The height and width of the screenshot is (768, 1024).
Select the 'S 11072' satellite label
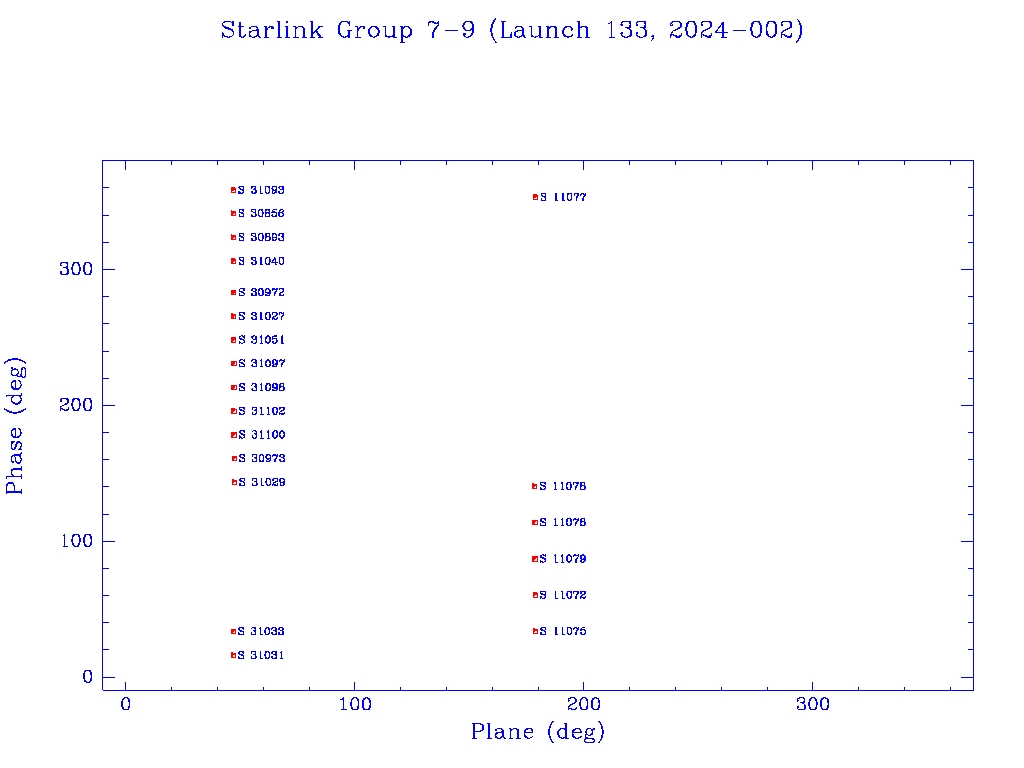click(563, 596)
